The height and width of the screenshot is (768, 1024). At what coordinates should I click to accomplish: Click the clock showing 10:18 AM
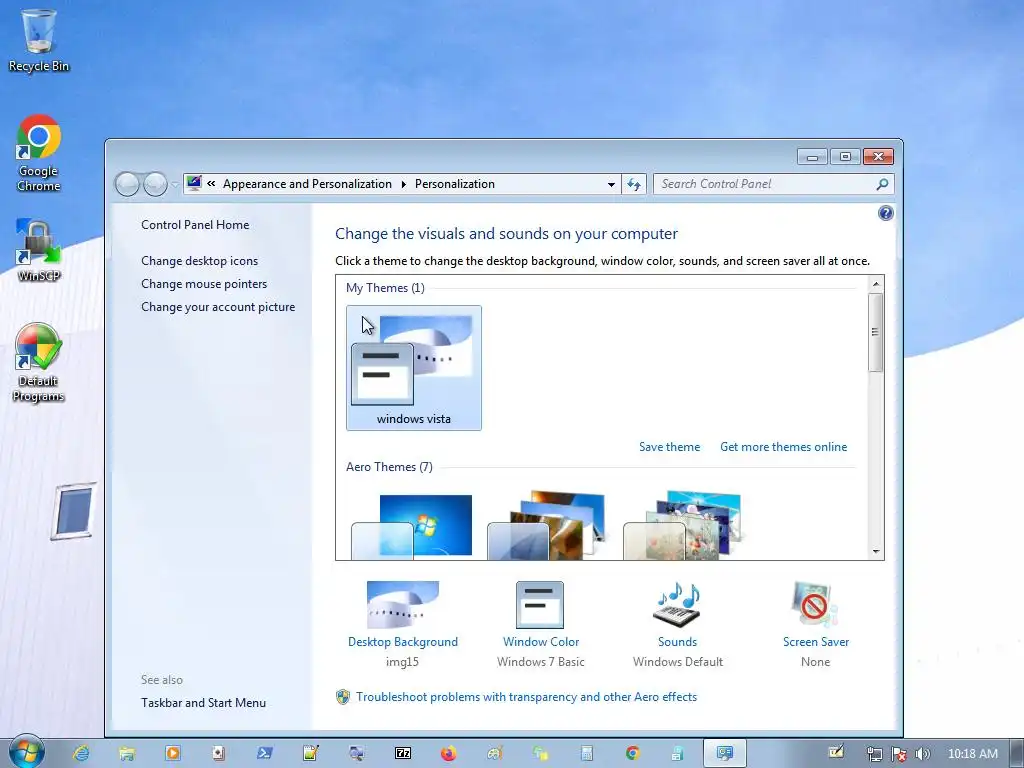(x=972, y=754)
